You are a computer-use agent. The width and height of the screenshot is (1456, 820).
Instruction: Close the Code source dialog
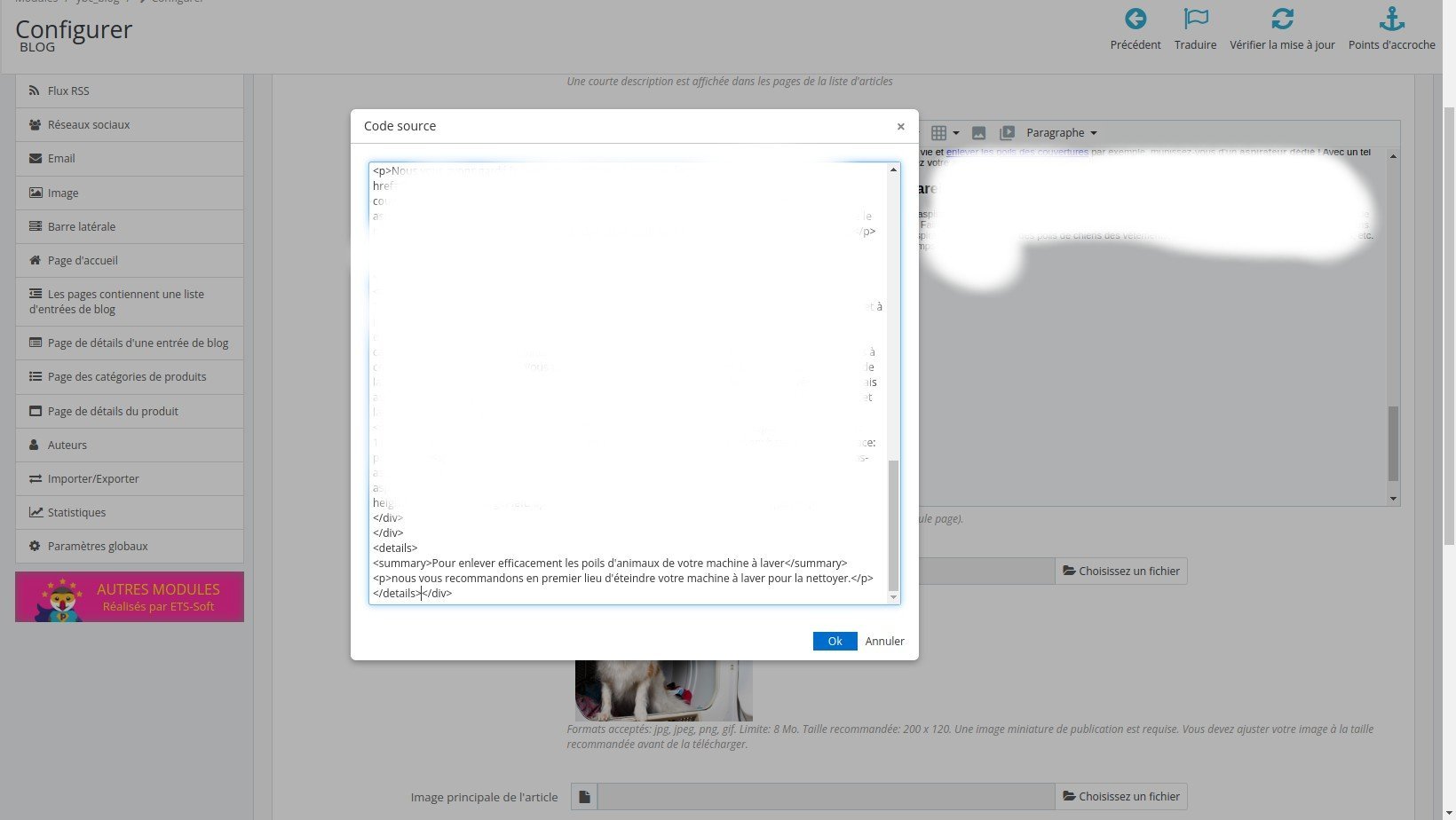tap(900, 126)
